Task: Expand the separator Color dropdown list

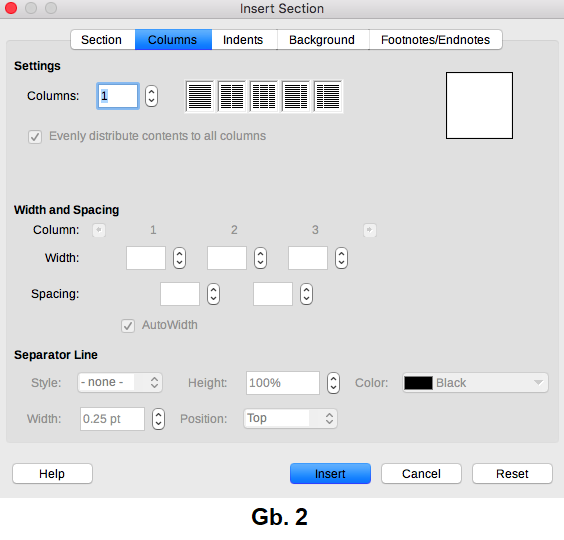Action: pyautogui.click(x=475, y=383)
